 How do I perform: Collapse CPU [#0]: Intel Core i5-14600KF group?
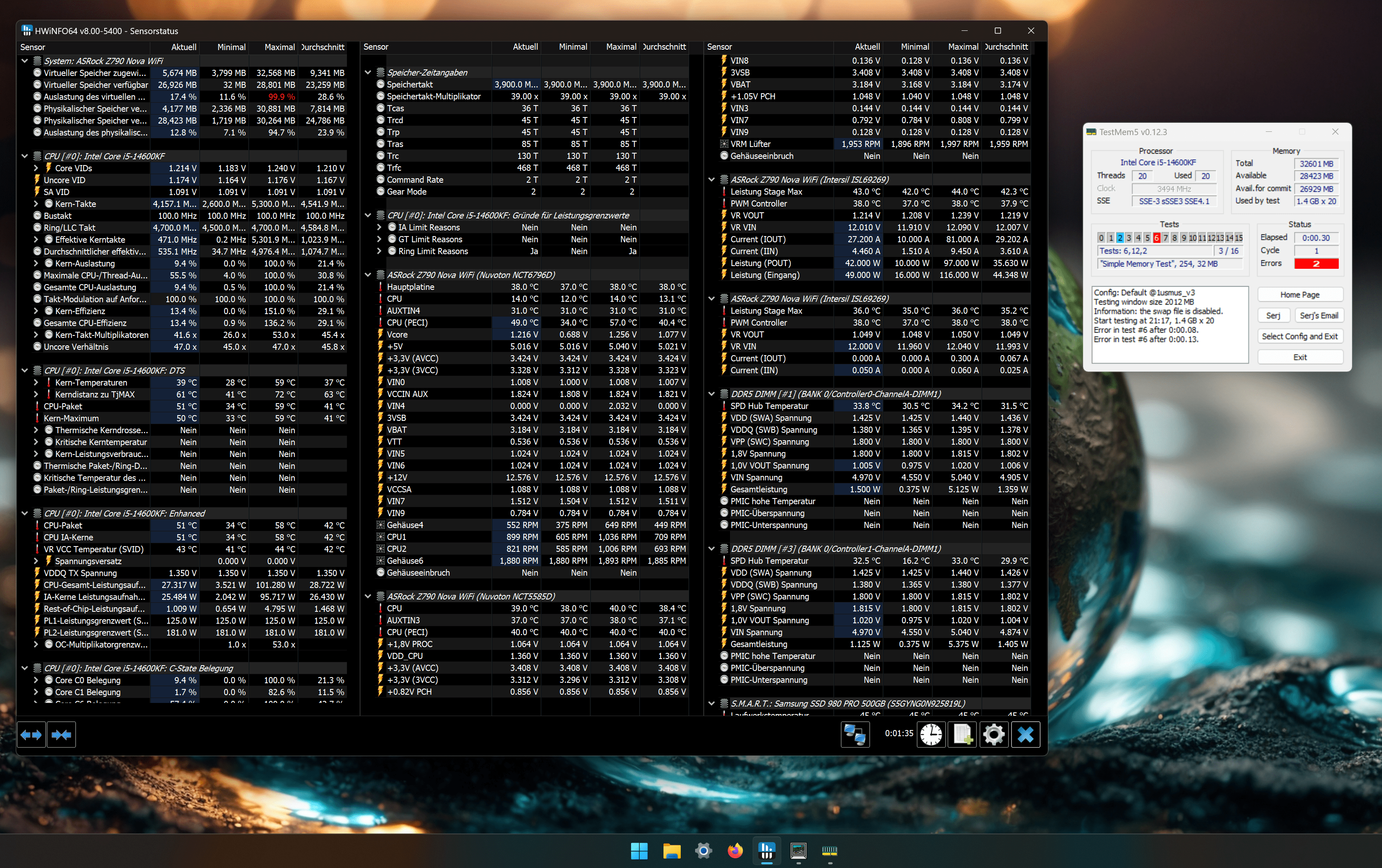[x=25, y=156]
